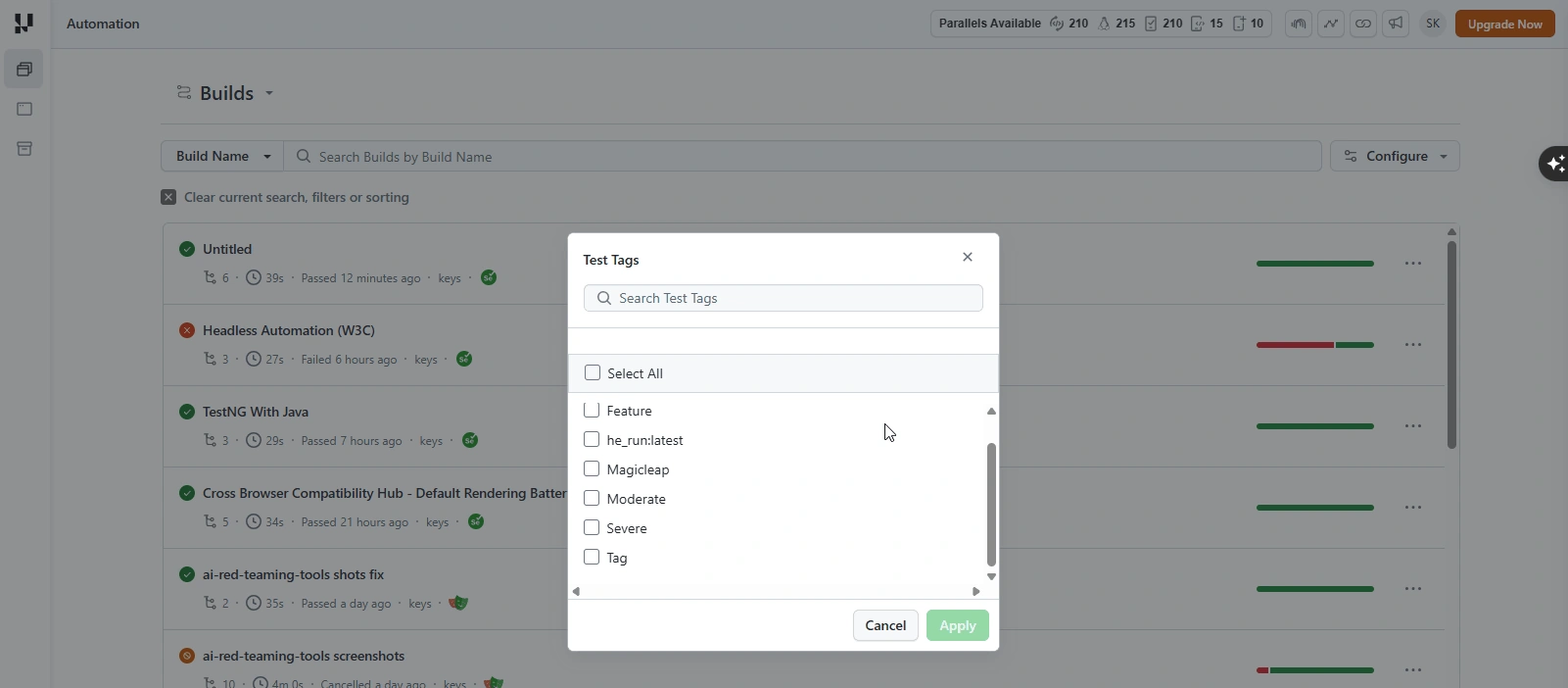This screenshot has height=688, width=1568.
Task: Check the Severe tag checkbox
Action: click(592, 527)
